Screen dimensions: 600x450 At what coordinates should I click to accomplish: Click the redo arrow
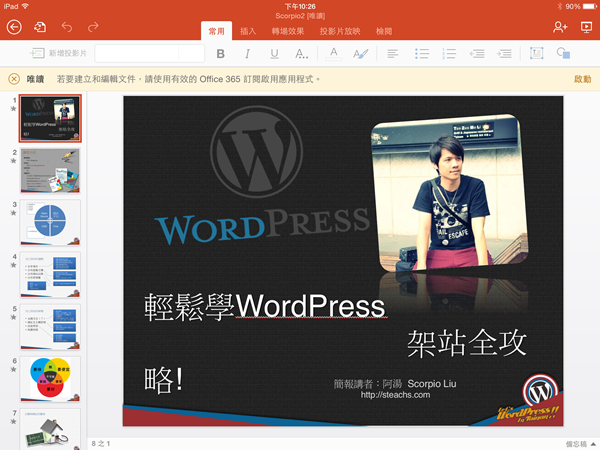click(93, 28)
